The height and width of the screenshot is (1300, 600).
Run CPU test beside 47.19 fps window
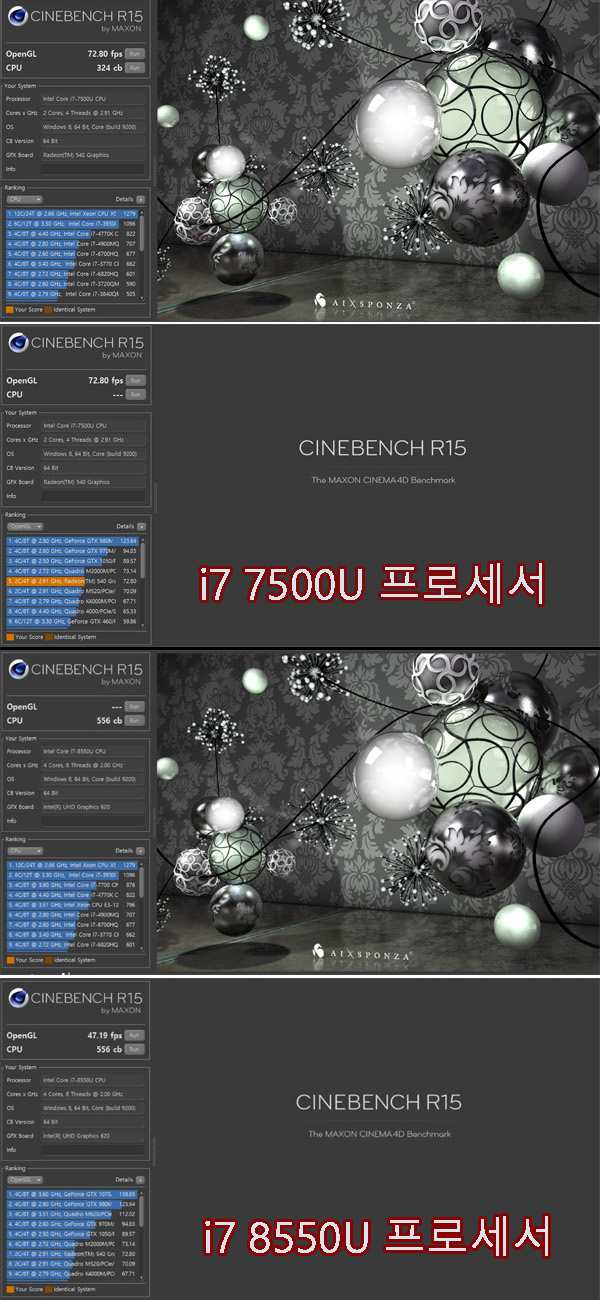coord(135,1049)
